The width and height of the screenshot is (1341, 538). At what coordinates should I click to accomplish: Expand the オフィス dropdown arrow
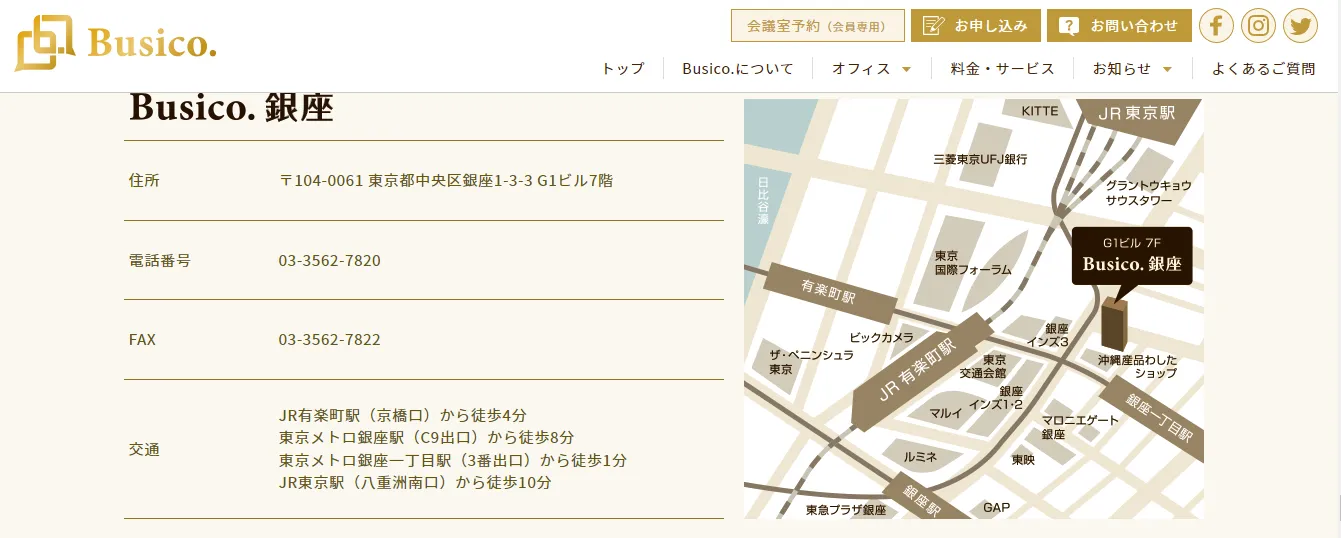point(906,69)
